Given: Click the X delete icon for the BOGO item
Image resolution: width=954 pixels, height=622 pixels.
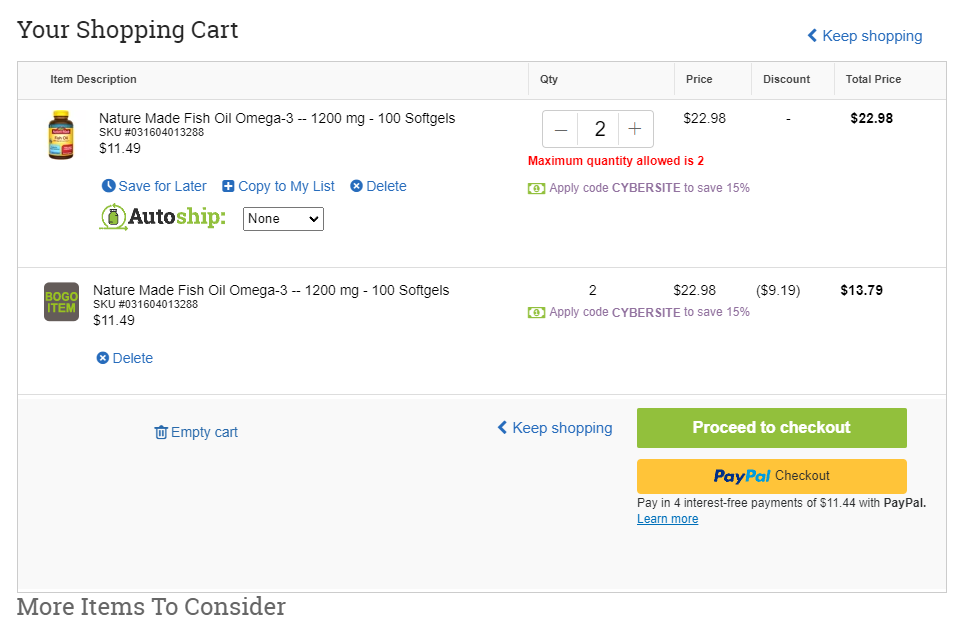Looking at the screenshot, I should click(x=103, y=358).
